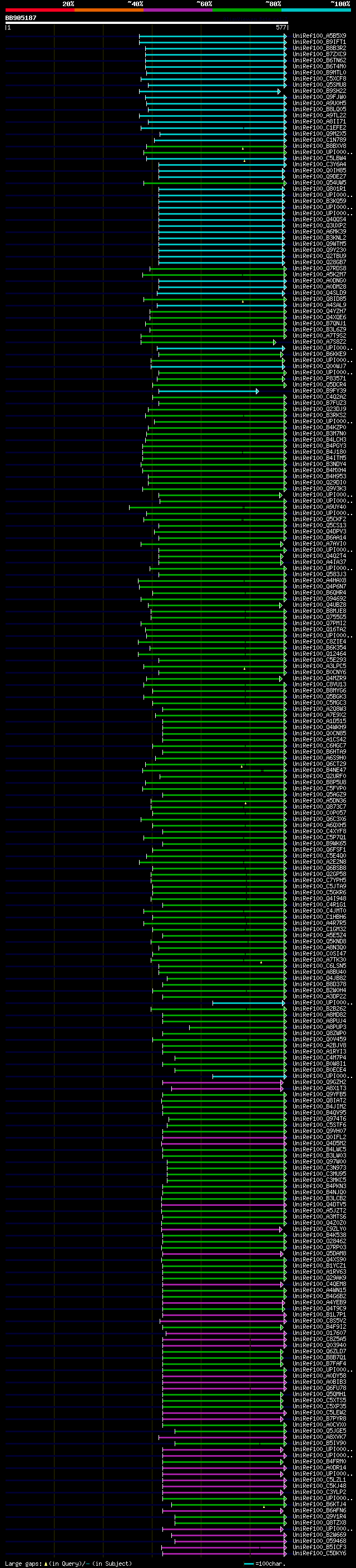Image resolution: width=356 pixels, height=1568 pixels.
Task: Open hit UniRef100_B7ZXC9
Action: point(319,54)
